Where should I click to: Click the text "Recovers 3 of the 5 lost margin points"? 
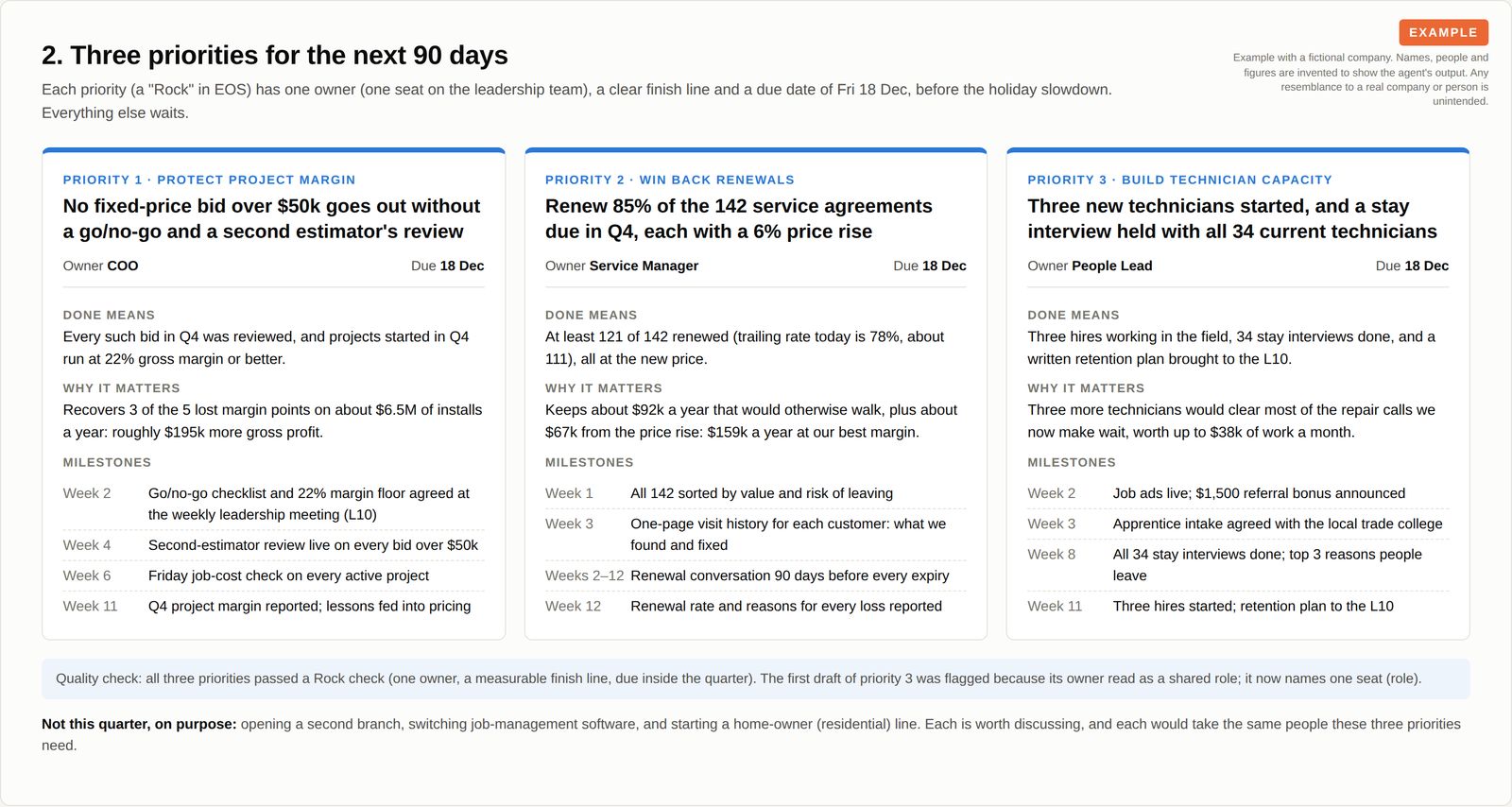[272, 421]
